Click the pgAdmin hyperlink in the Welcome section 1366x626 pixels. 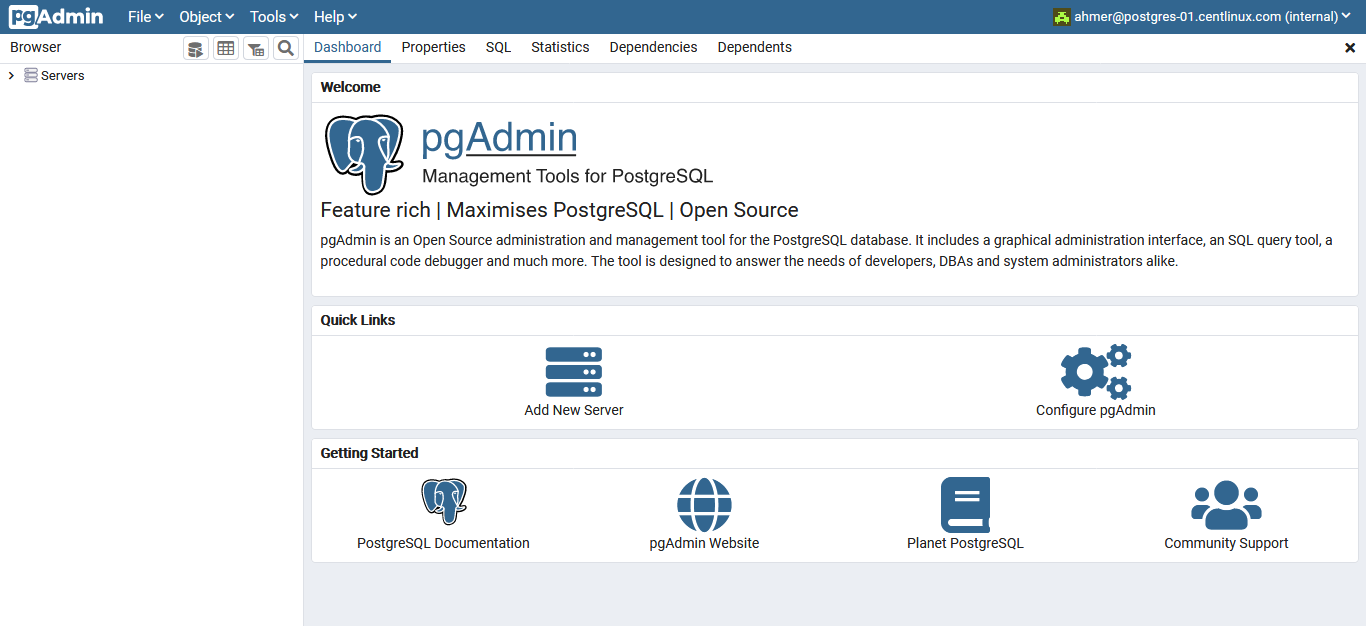[499, 137]
